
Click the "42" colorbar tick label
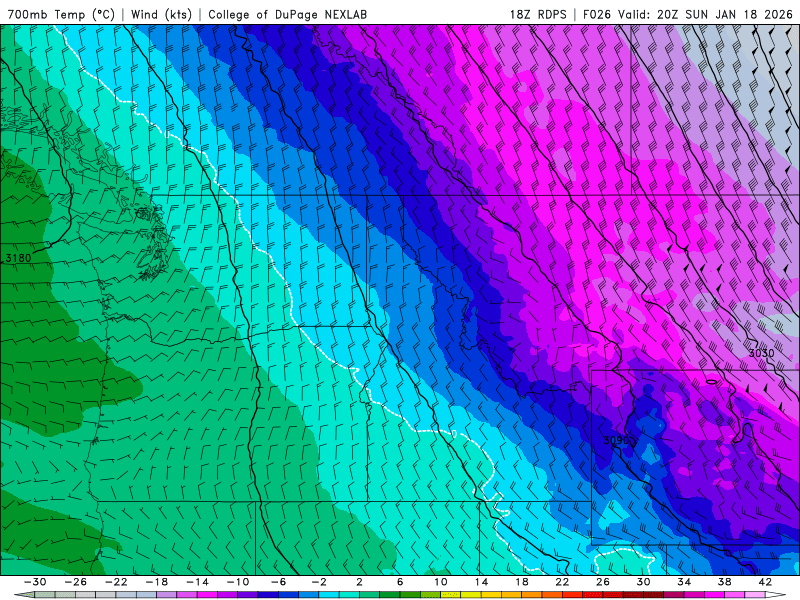click(x=765, y=582)
